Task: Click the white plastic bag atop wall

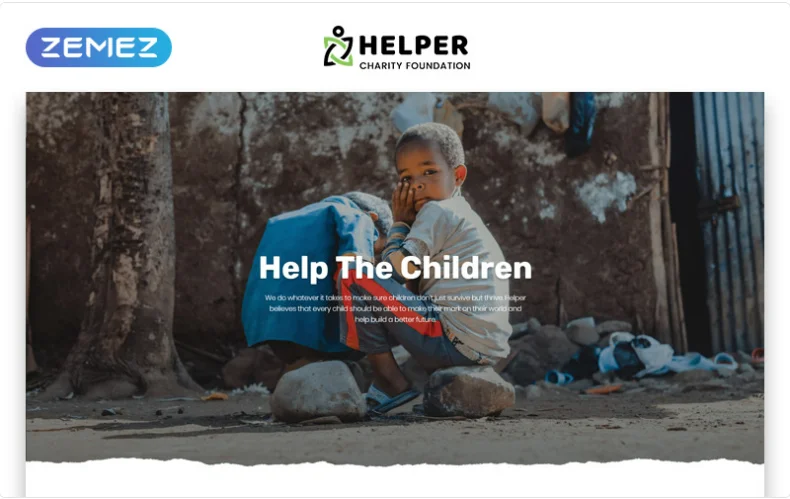Action: (x=416, y=112)
